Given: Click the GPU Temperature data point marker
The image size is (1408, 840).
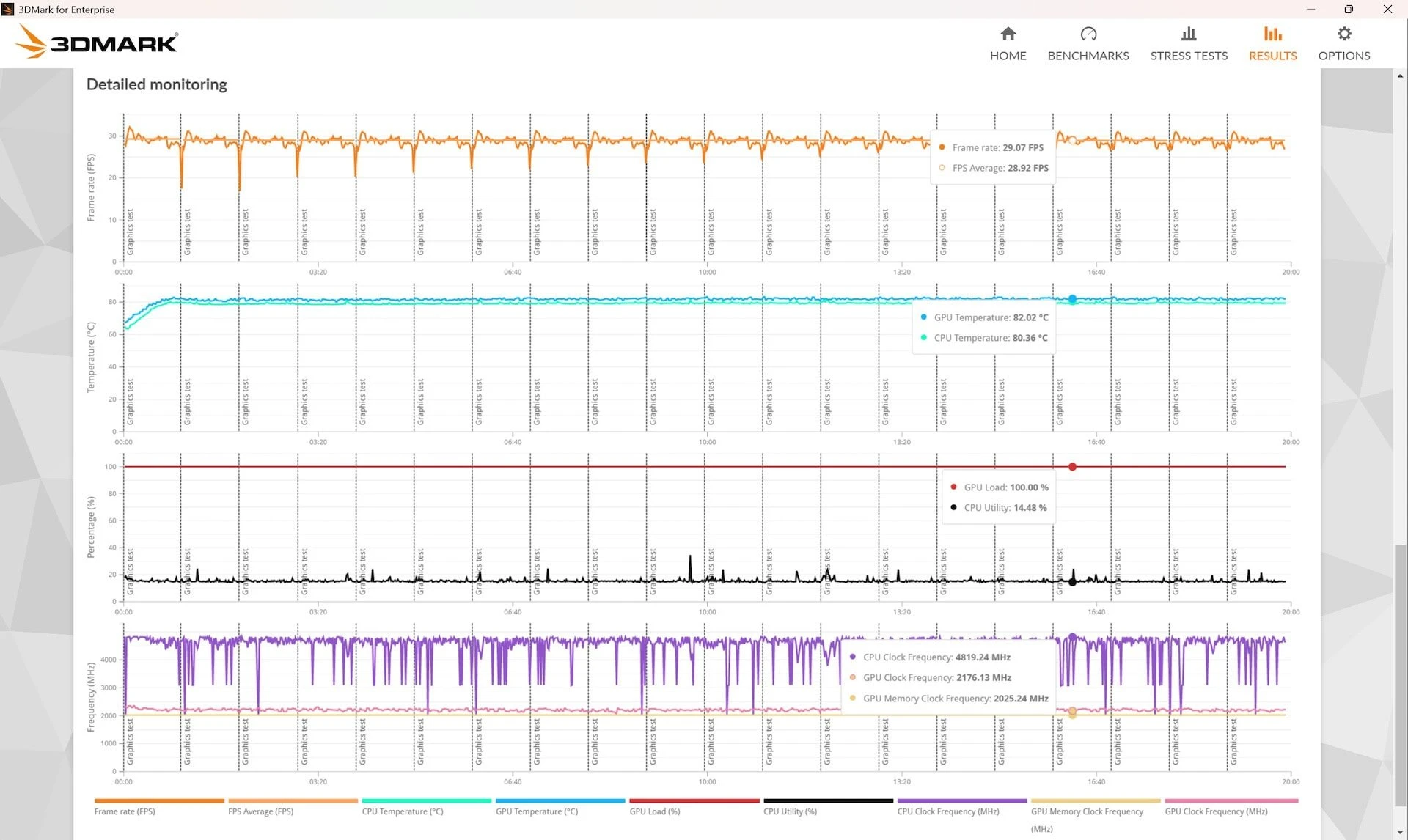Looking at the screenshot, I should tap(1072, 299).
